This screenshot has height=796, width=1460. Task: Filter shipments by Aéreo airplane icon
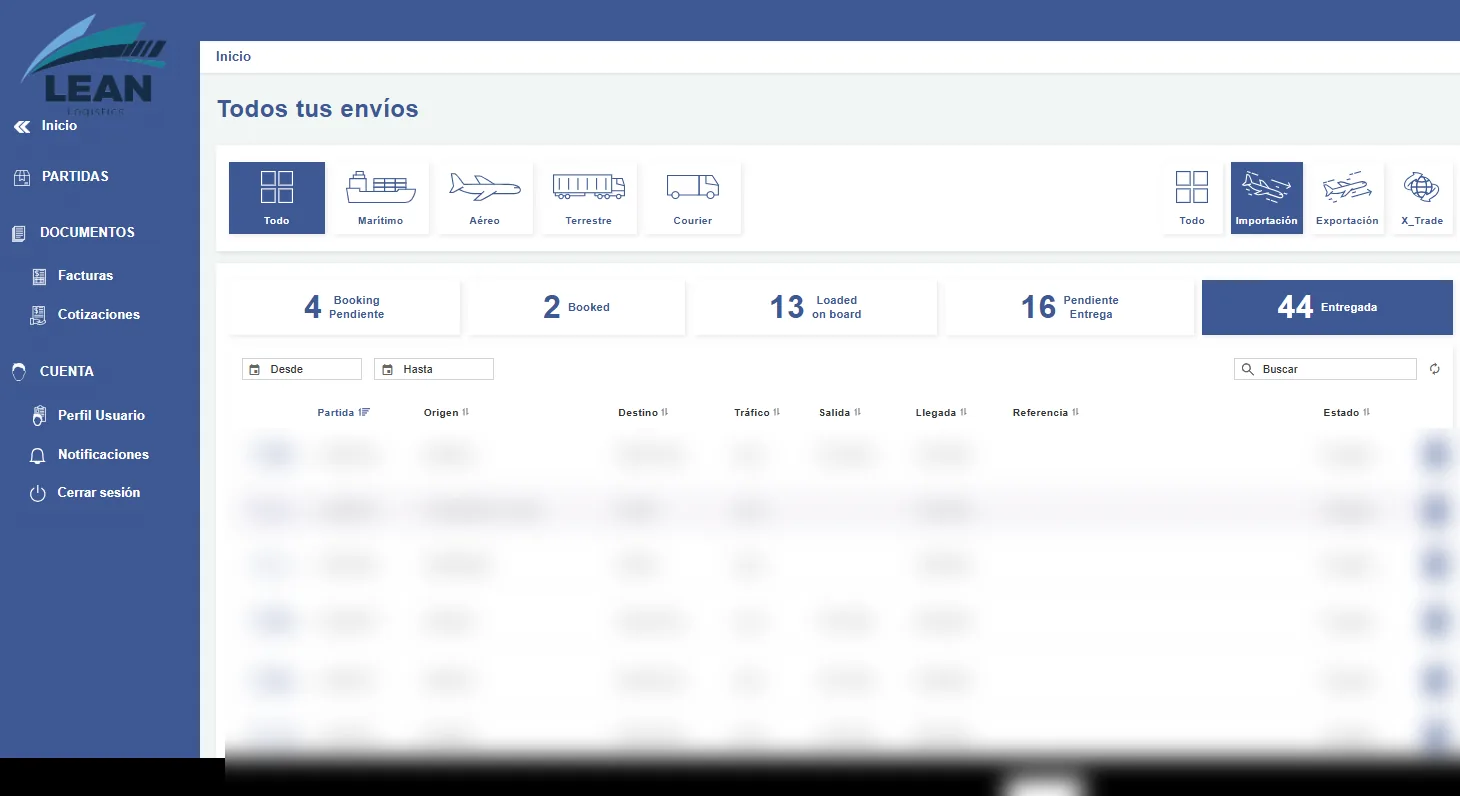click(x=485, y=198)
